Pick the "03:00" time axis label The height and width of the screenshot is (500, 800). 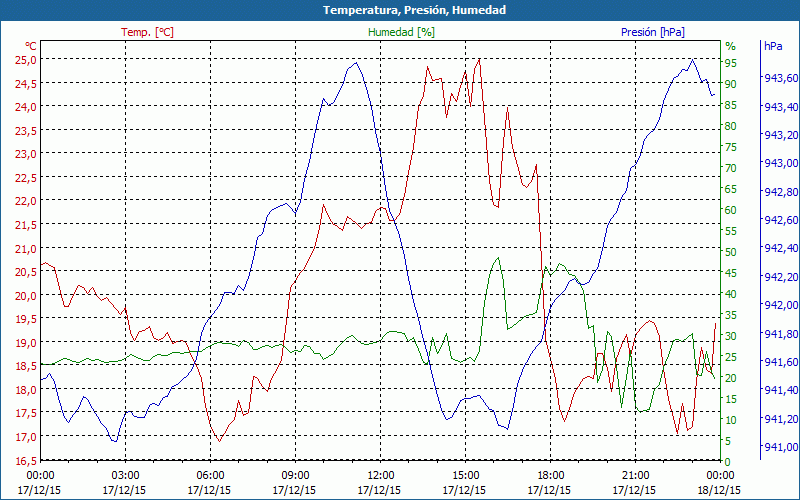click(x=125, y=475)
